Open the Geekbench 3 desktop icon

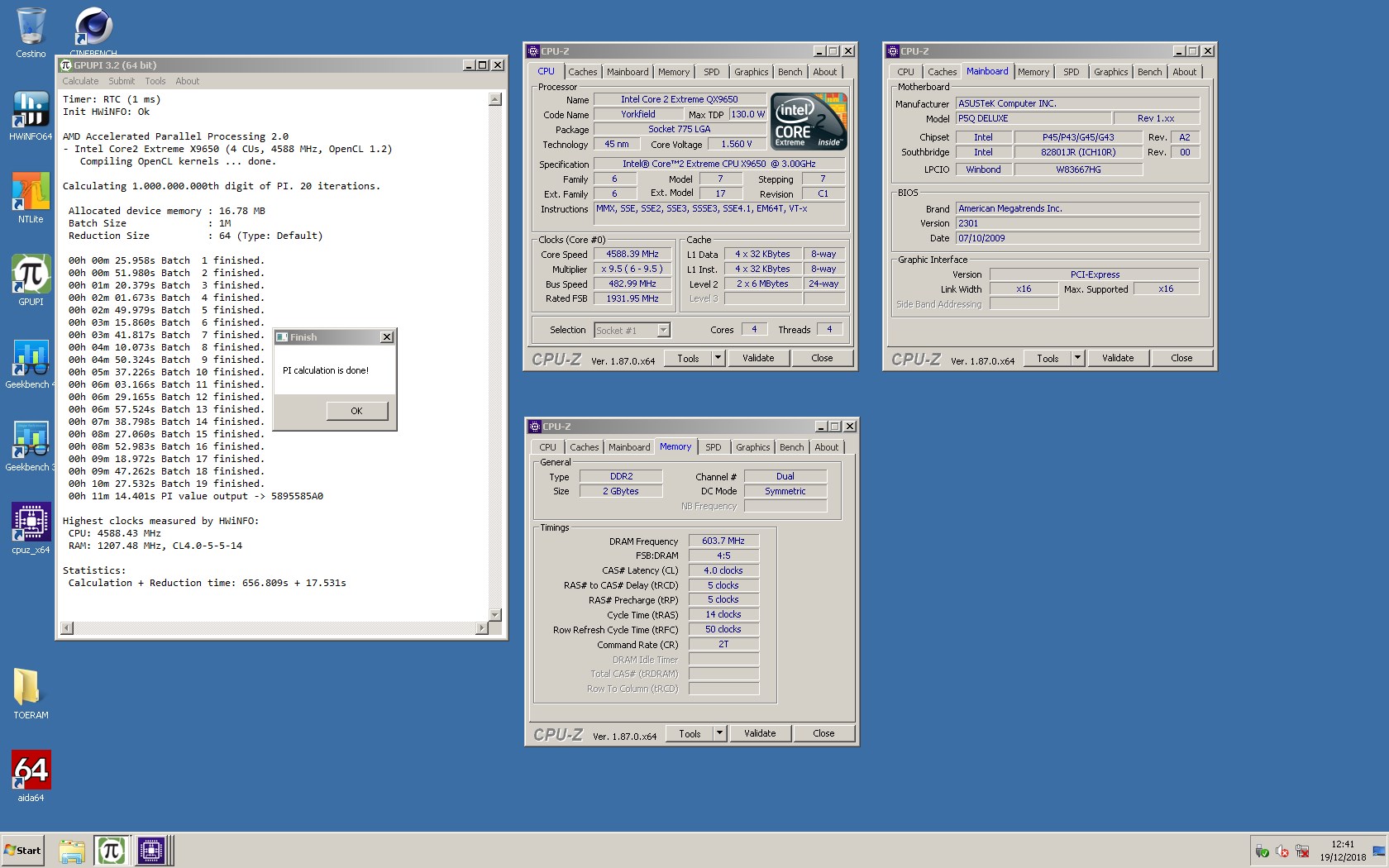31,446
